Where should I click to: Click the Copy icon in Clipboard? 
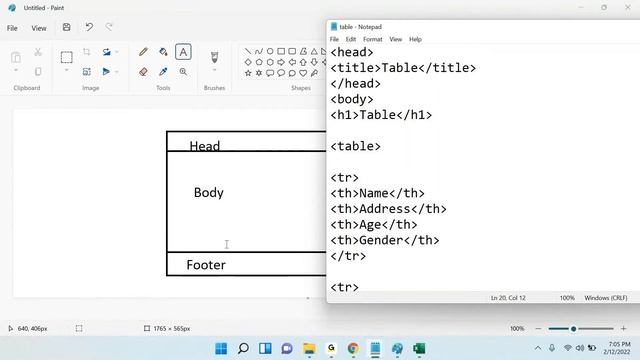pyautogui.click(x=38, y=72)
